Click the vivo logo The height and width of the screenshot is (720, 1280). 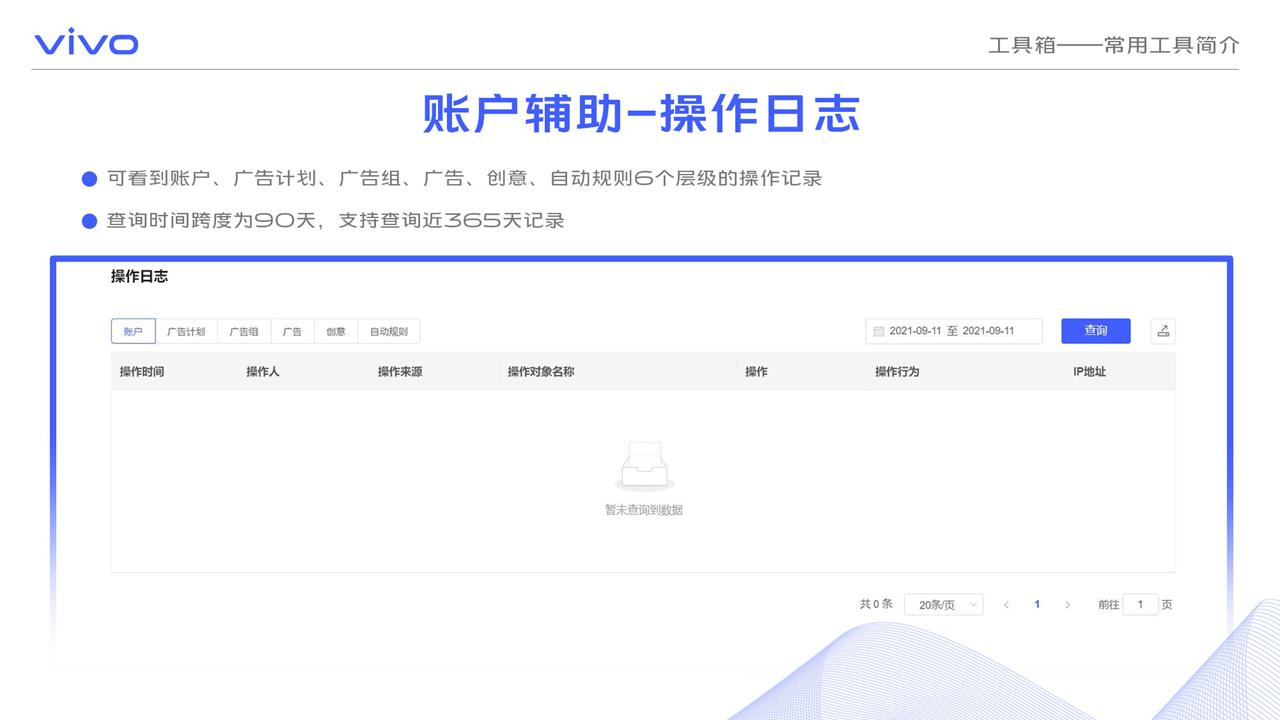[x=86, y=43]
